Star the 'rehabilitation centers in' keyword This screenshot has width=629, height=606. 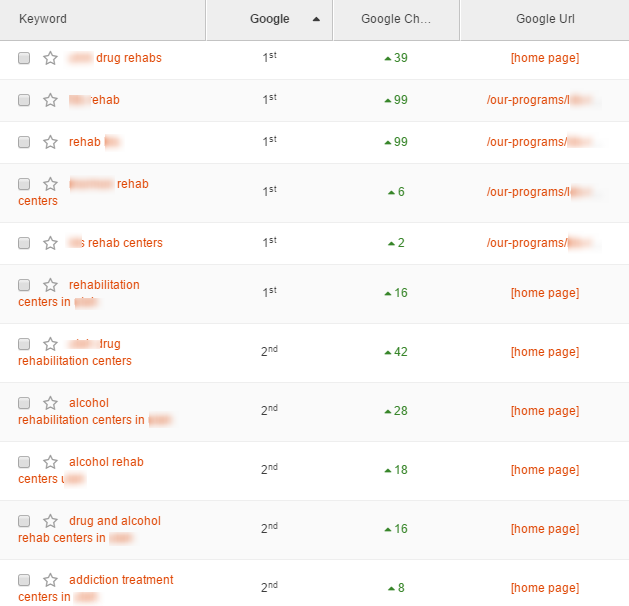(50, 285)
